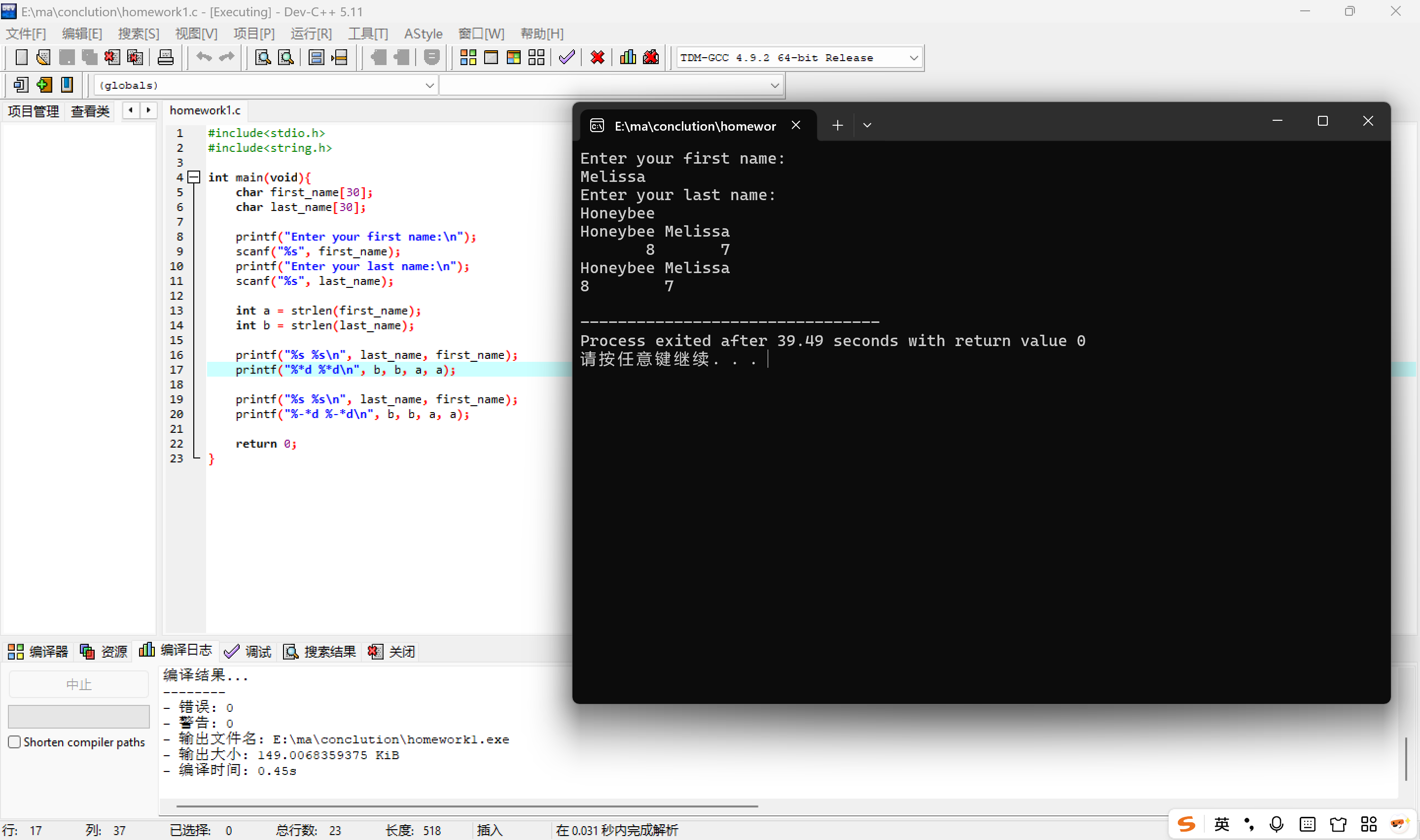This screenshot has width=1420, height=840.
Task: Enable the Shorten compiler paths checkbox
Action: (15, 741)
